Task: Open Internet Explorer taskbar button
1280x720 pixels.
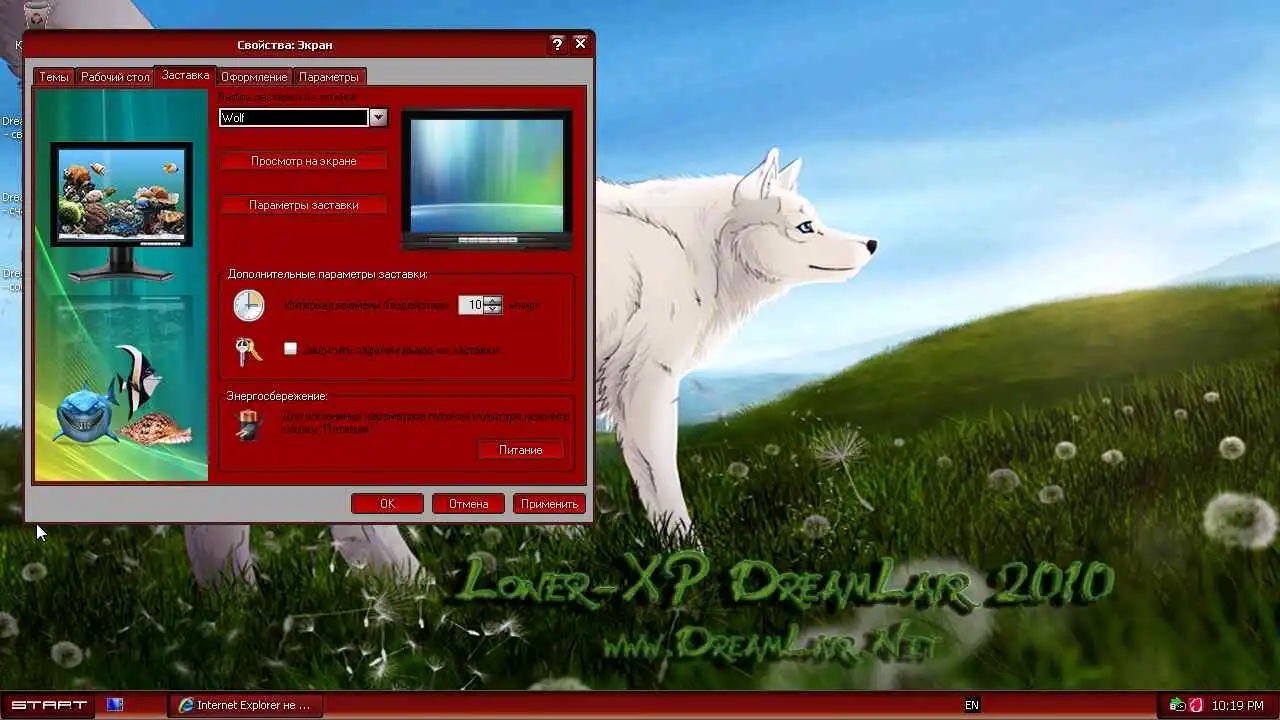Action: [245, 705]
